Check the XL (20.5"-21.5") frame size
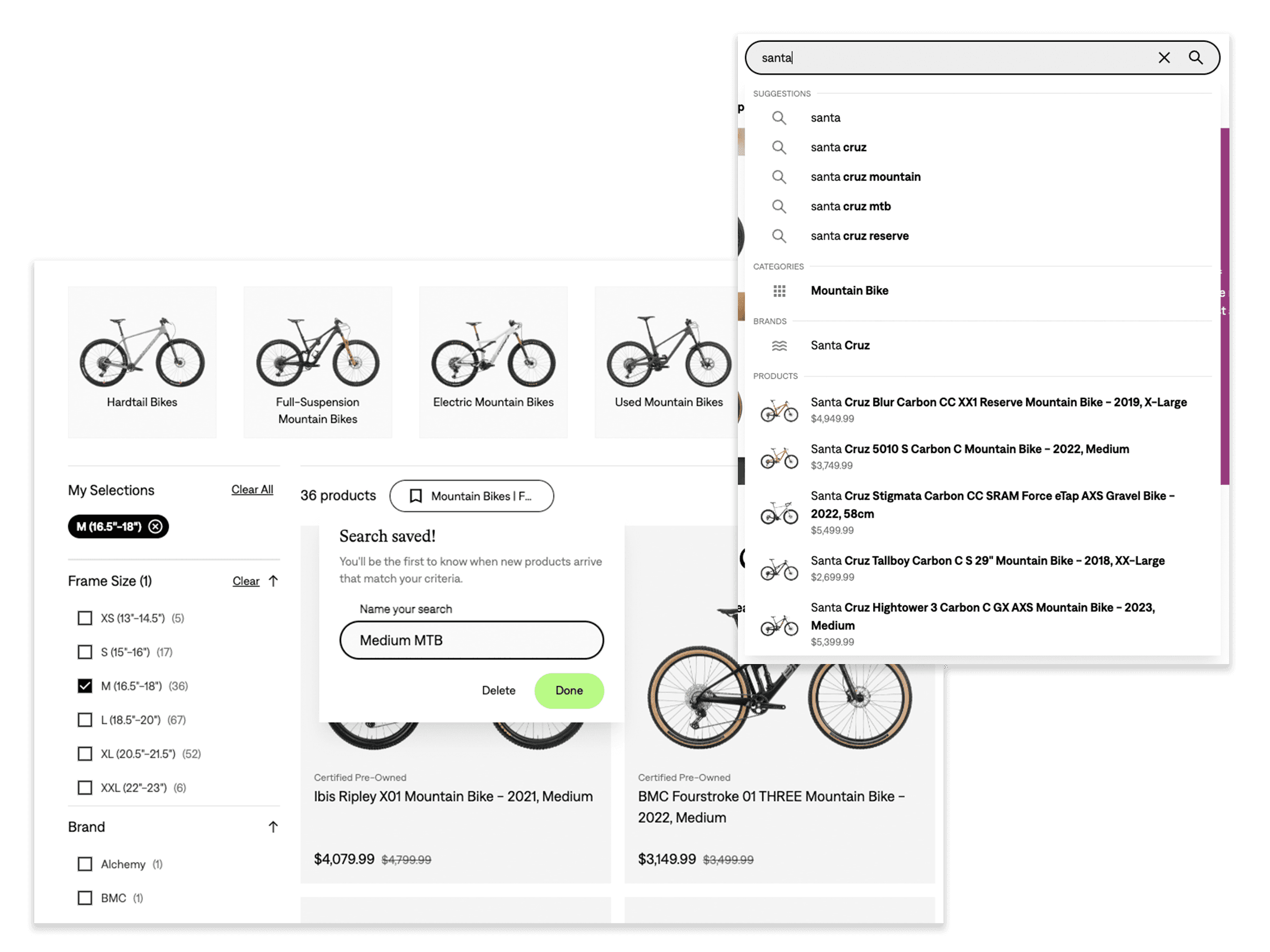 click(x=85, y=753)
